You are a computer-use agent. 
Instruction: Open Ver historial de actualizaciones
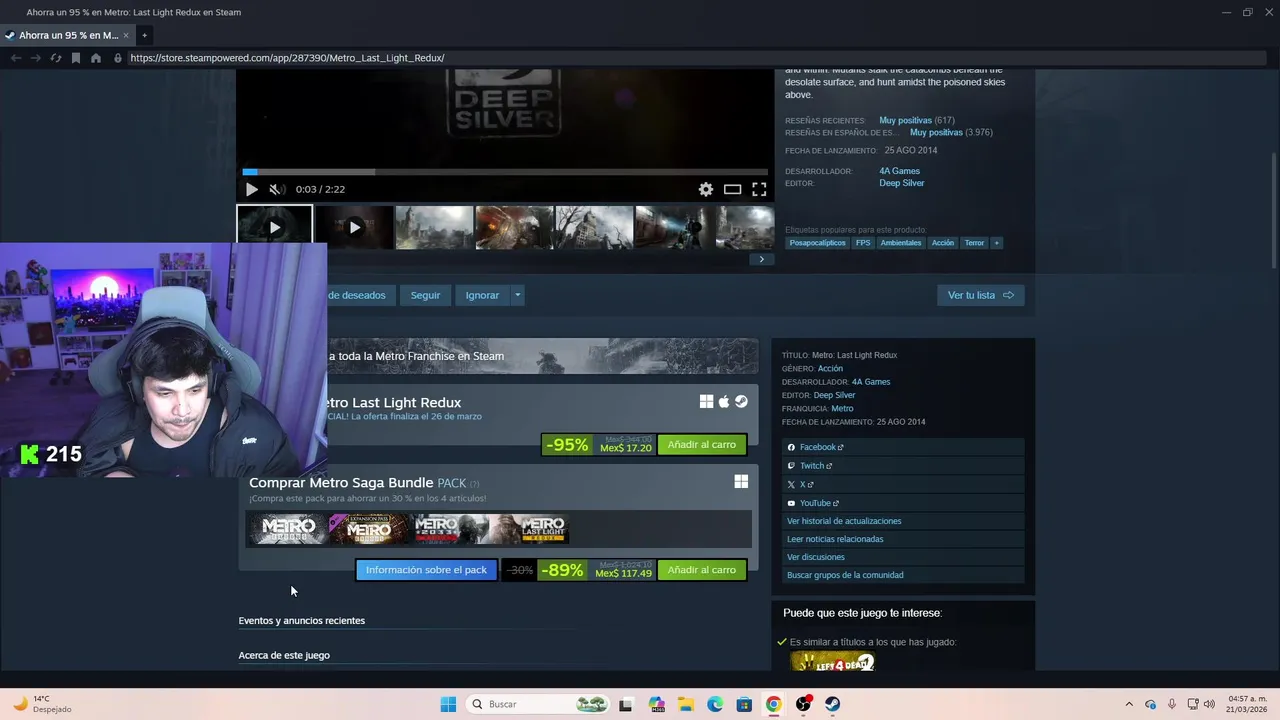coord(903,521)
